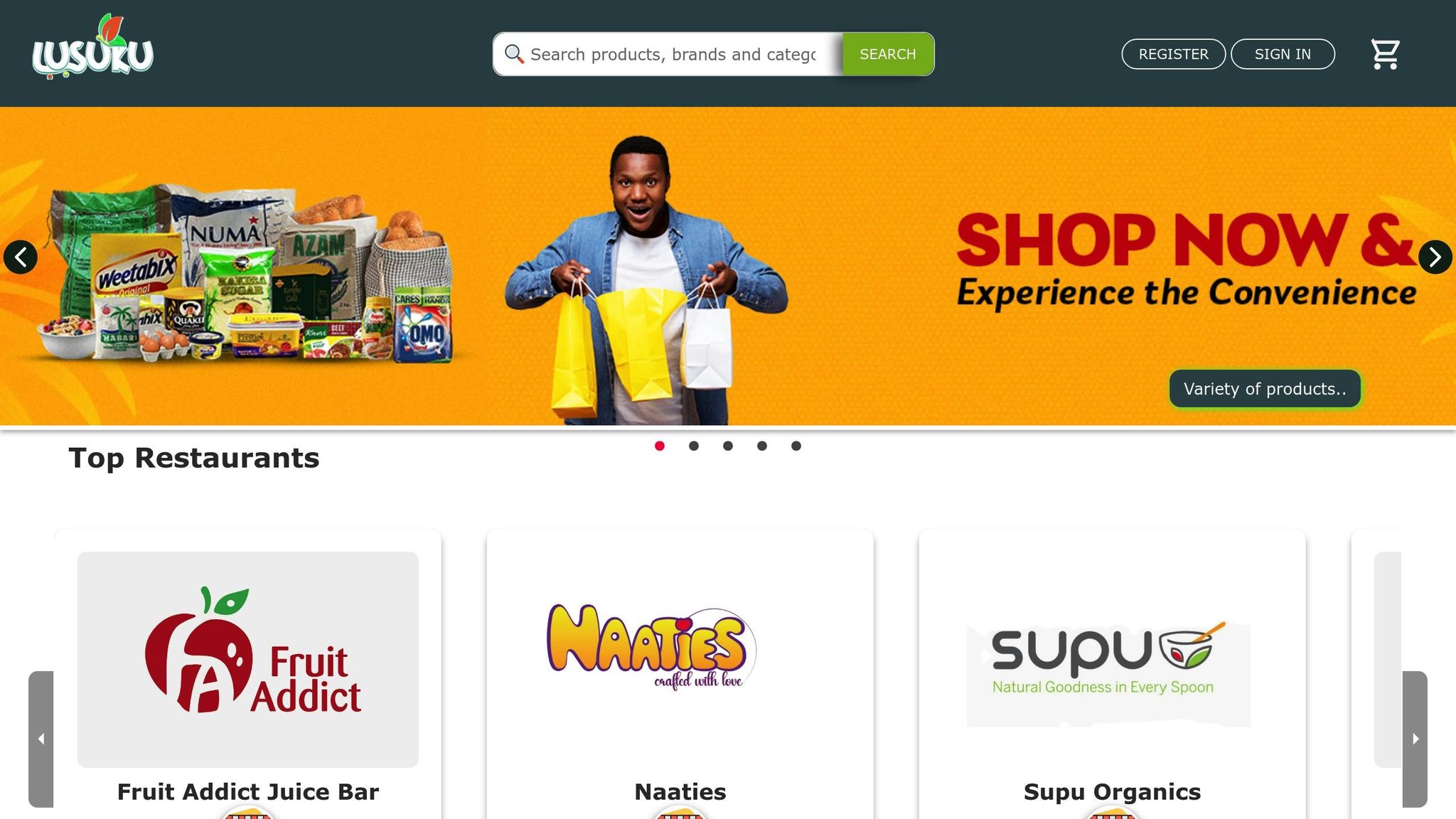Open the Naaties restaurant logo
Viewport: 1456px width, 819px height.
(651, 648)
